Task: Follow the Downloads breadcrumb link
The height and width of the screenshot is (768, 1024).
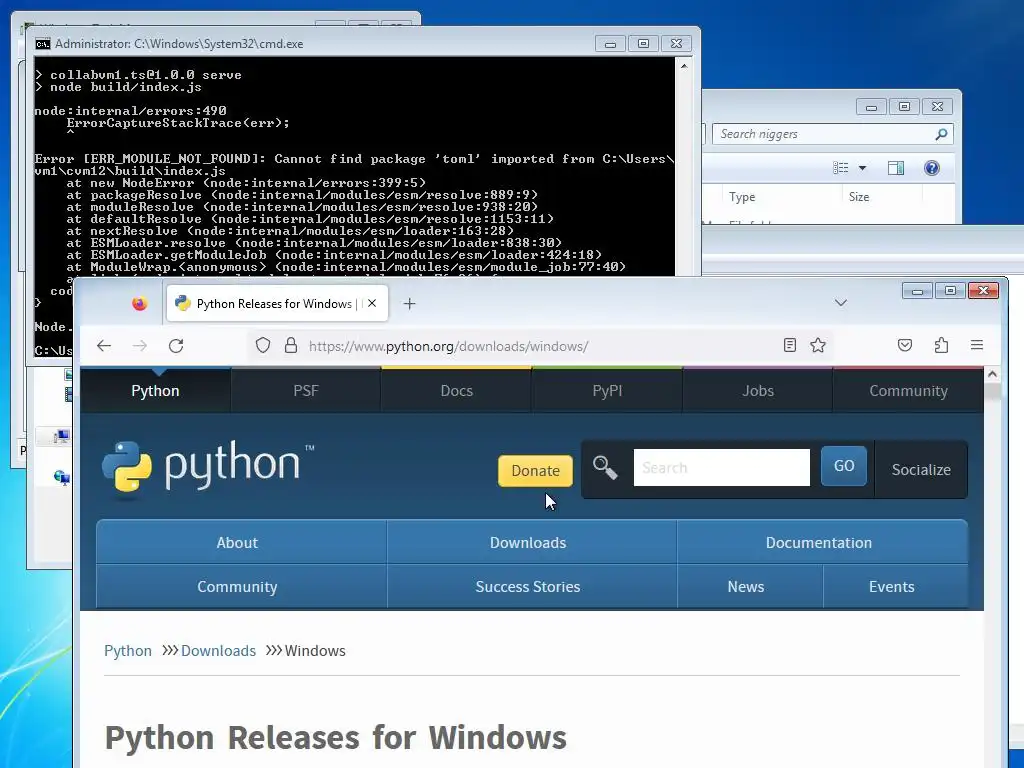Action: click(218, 650)
